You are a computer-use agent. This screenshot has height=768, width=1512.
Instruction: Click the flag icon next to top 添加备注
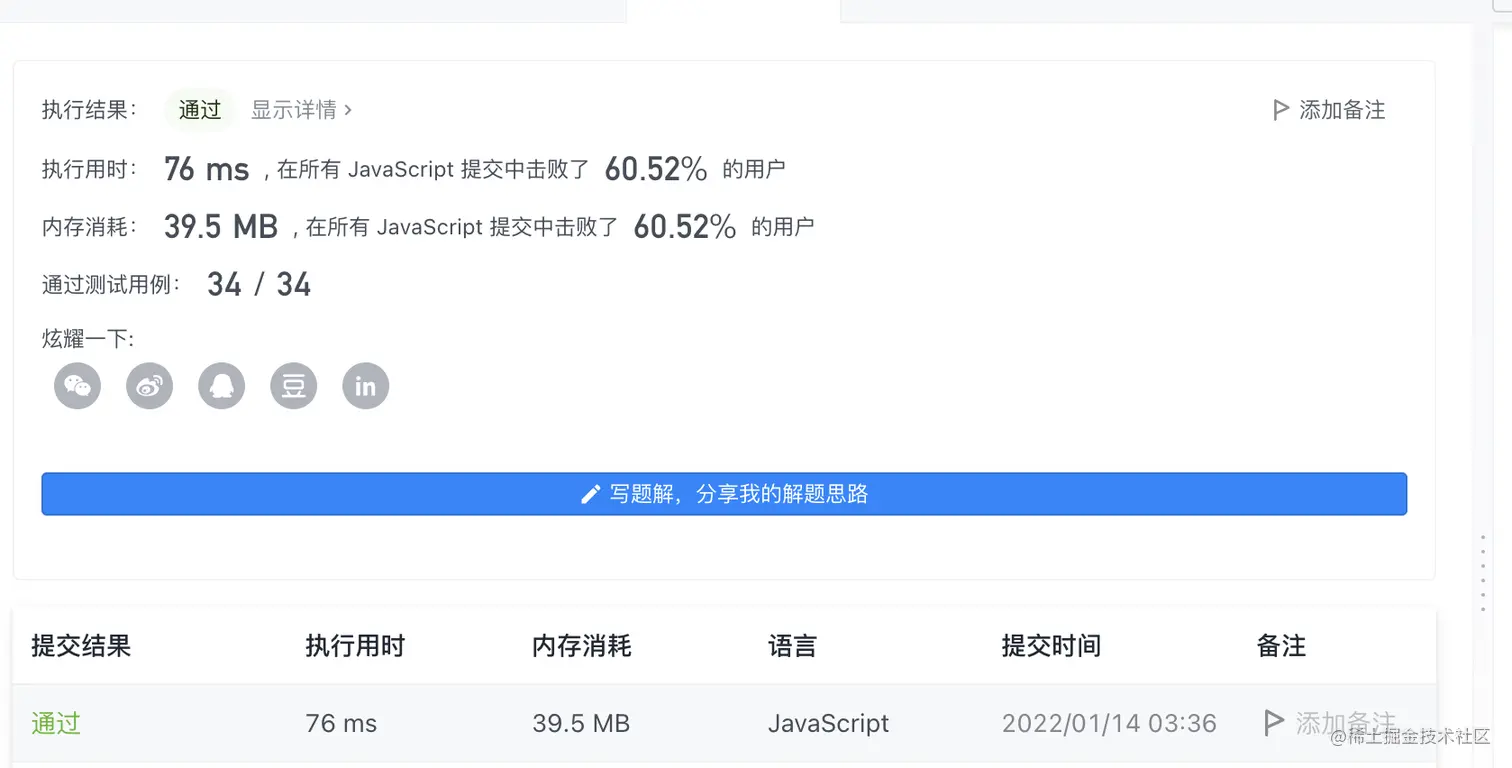click(x=1280, y=110)
